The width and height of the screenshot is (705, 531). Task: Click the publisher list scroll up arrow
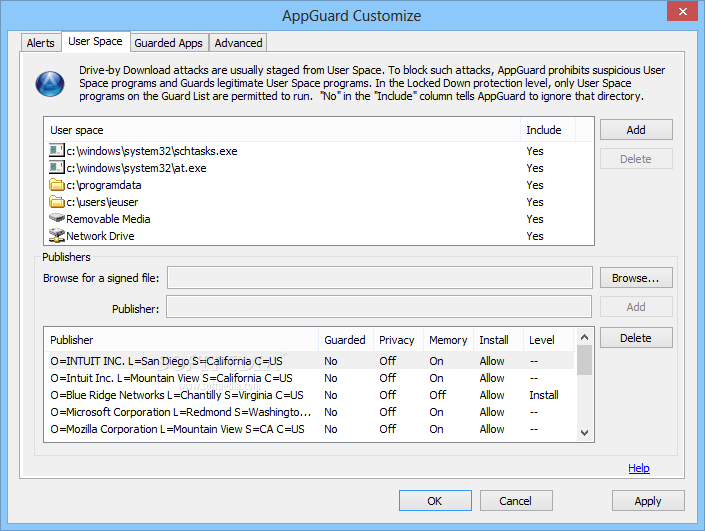585,337
